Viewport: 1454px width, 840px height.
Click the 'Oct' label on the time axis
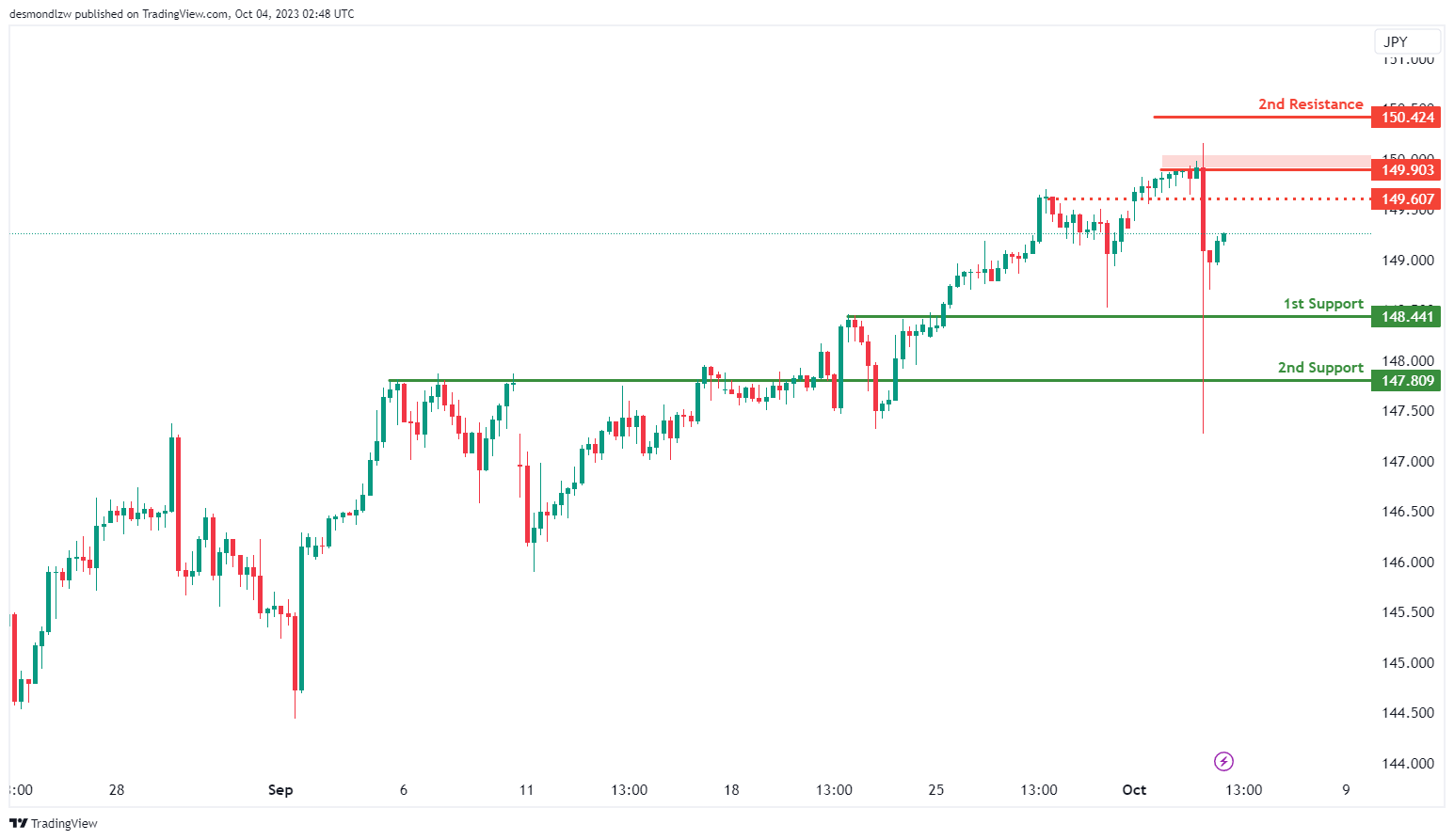pyautogui.click(x=1134, y=790)
